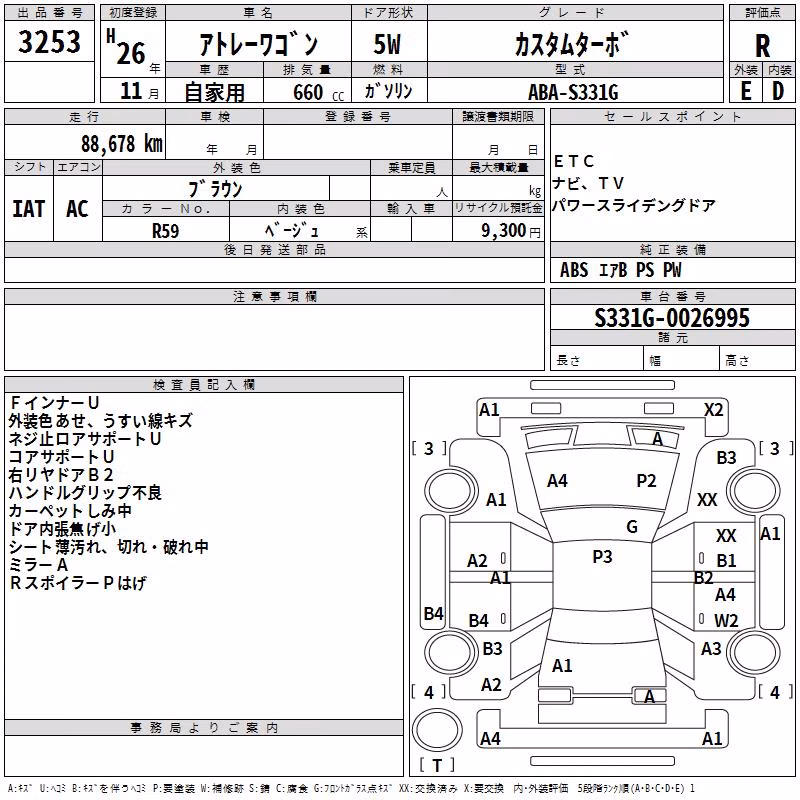
Task: Select the AC air conditioner cell
Action: tap(78, 209)
